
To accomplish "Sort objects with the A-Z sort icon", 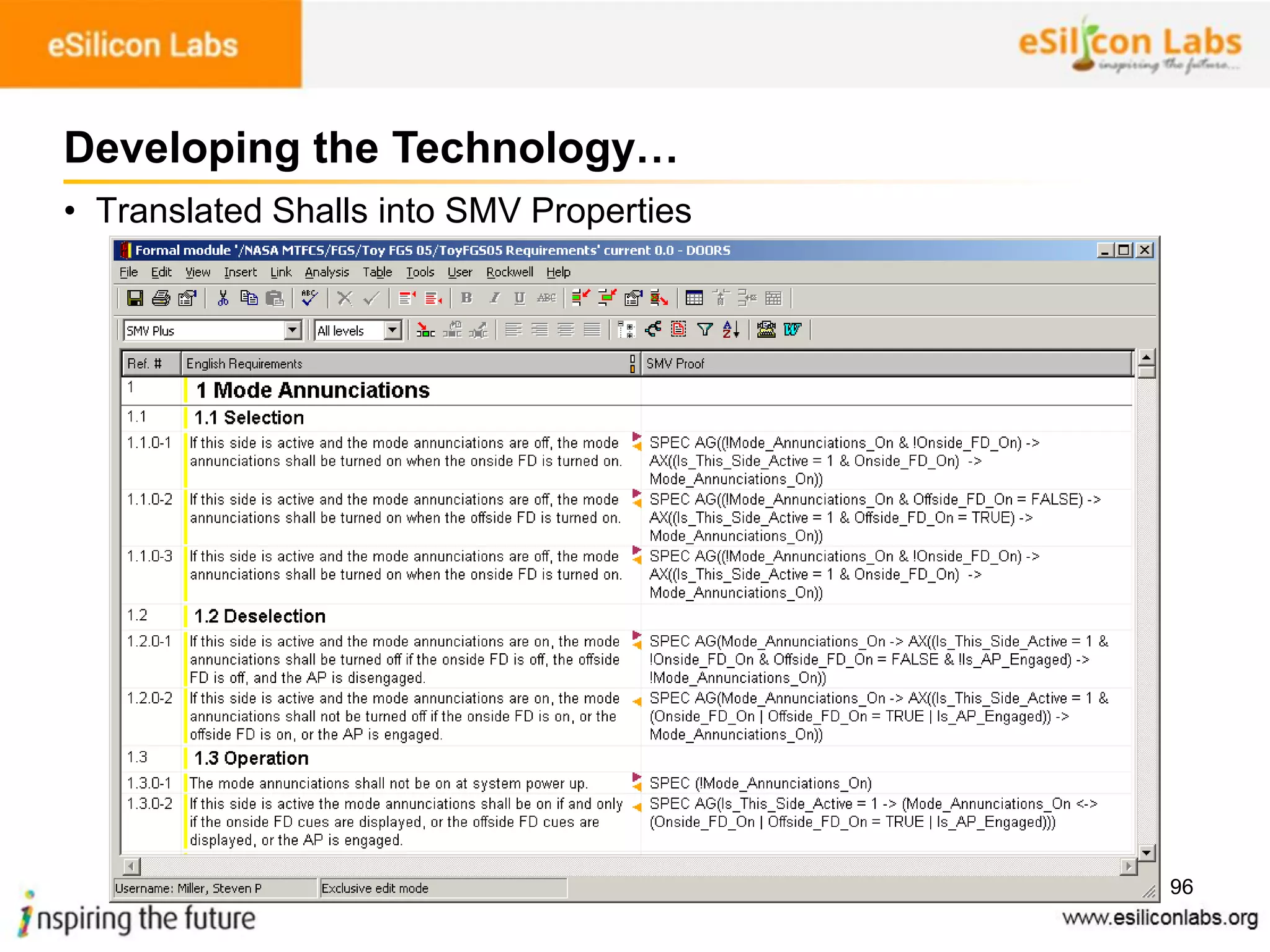I will click(731, 330).
